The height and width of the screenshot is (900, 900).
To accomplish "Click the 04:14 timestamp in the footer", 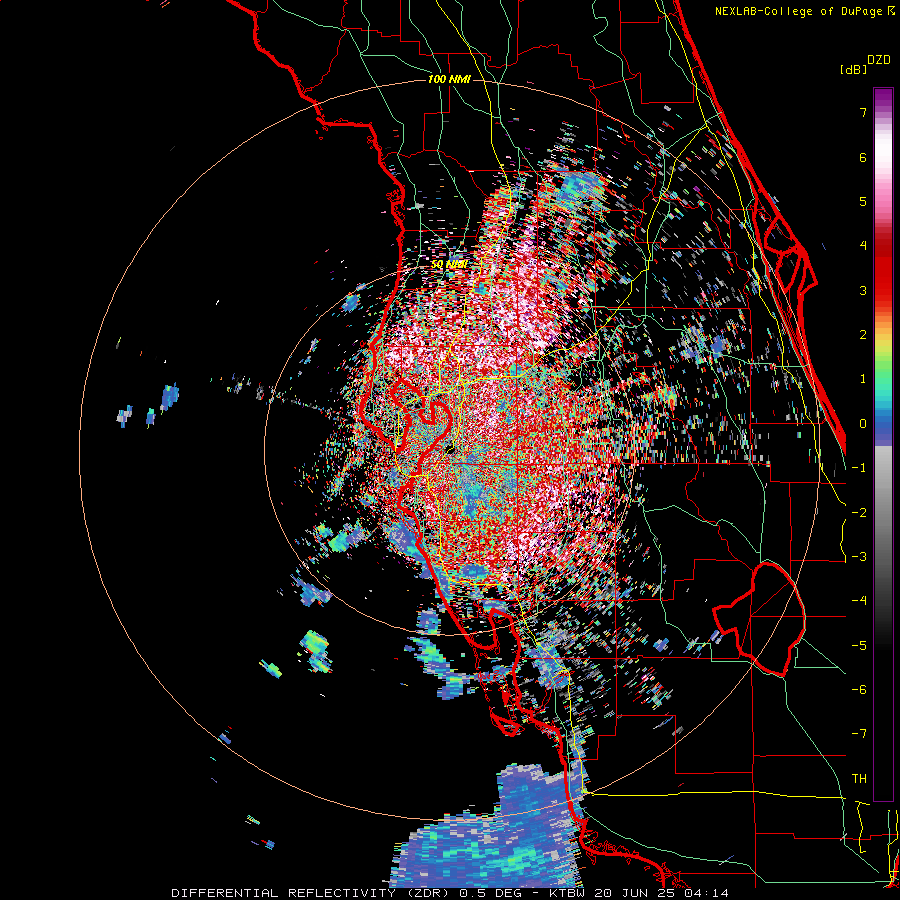I will tap(707, 893).
